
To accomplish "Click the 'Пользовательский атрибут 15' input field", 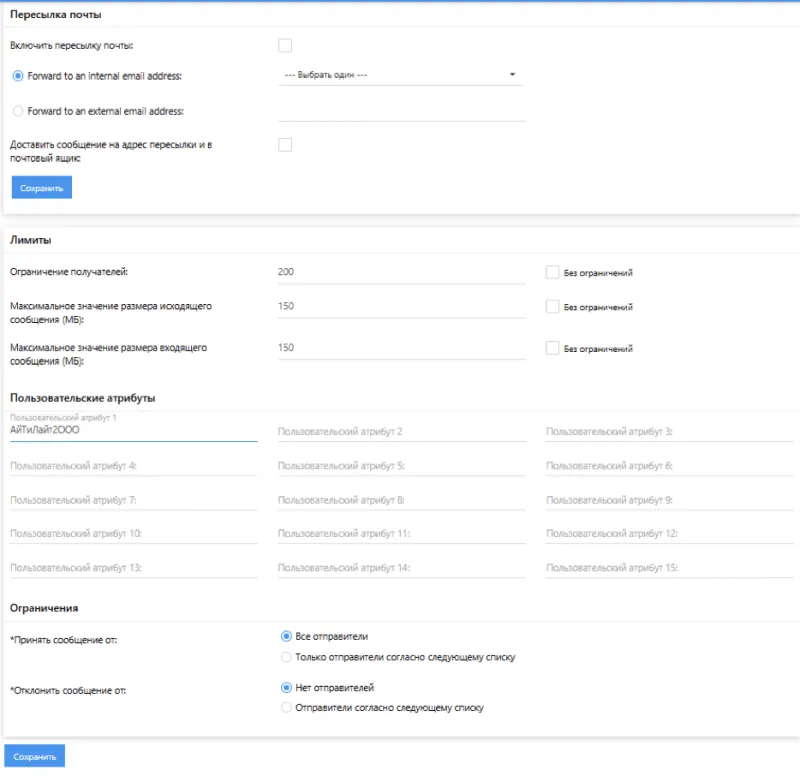I will click(x=669, y=567).
